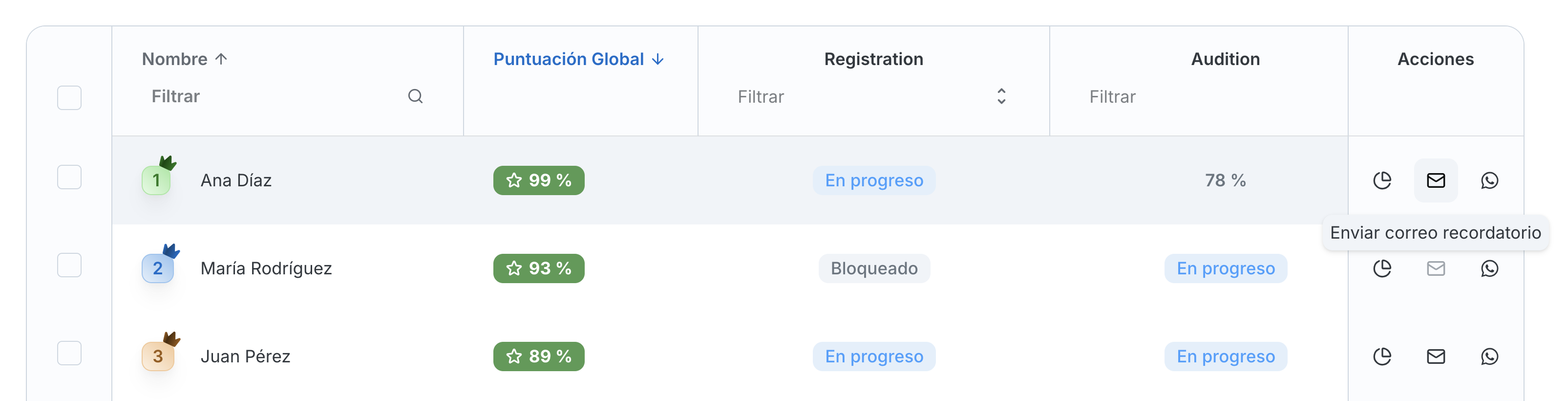The height and width of the screenshot is (401, 1568).
Task: Contact Juan Pérez via WhatsApp icon
Action: (1489, 356)
